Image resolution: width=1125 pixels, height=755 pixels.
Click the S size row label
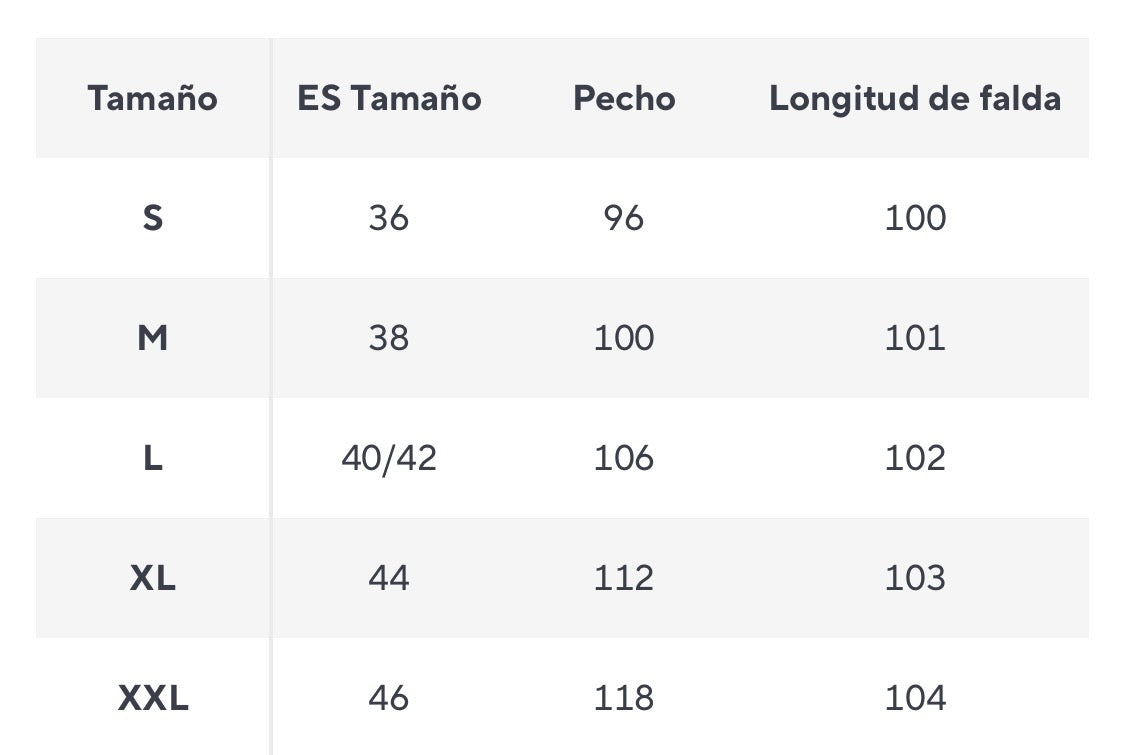click(x=152, y=217)
